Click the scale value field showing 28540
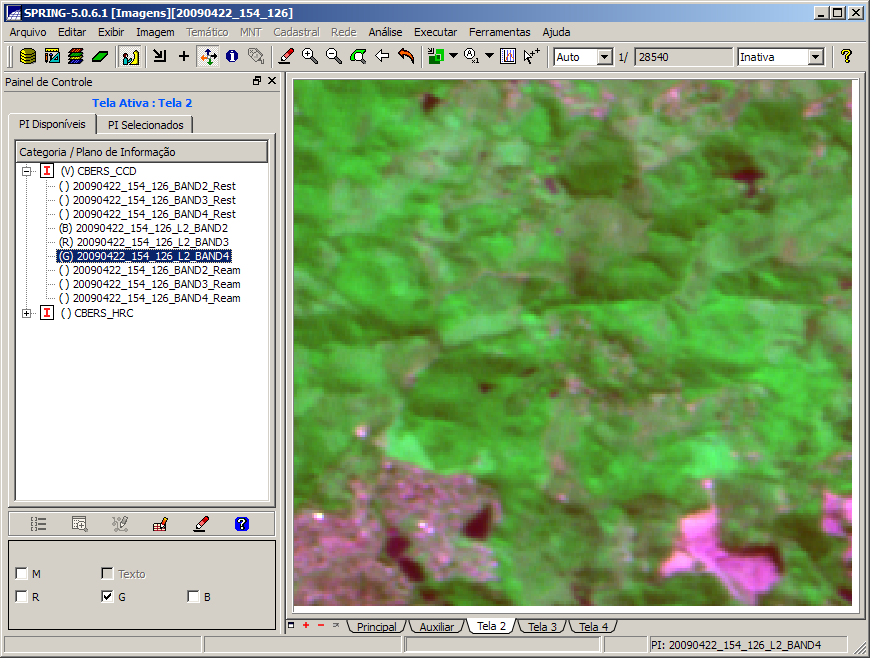 tap(682, 57)
